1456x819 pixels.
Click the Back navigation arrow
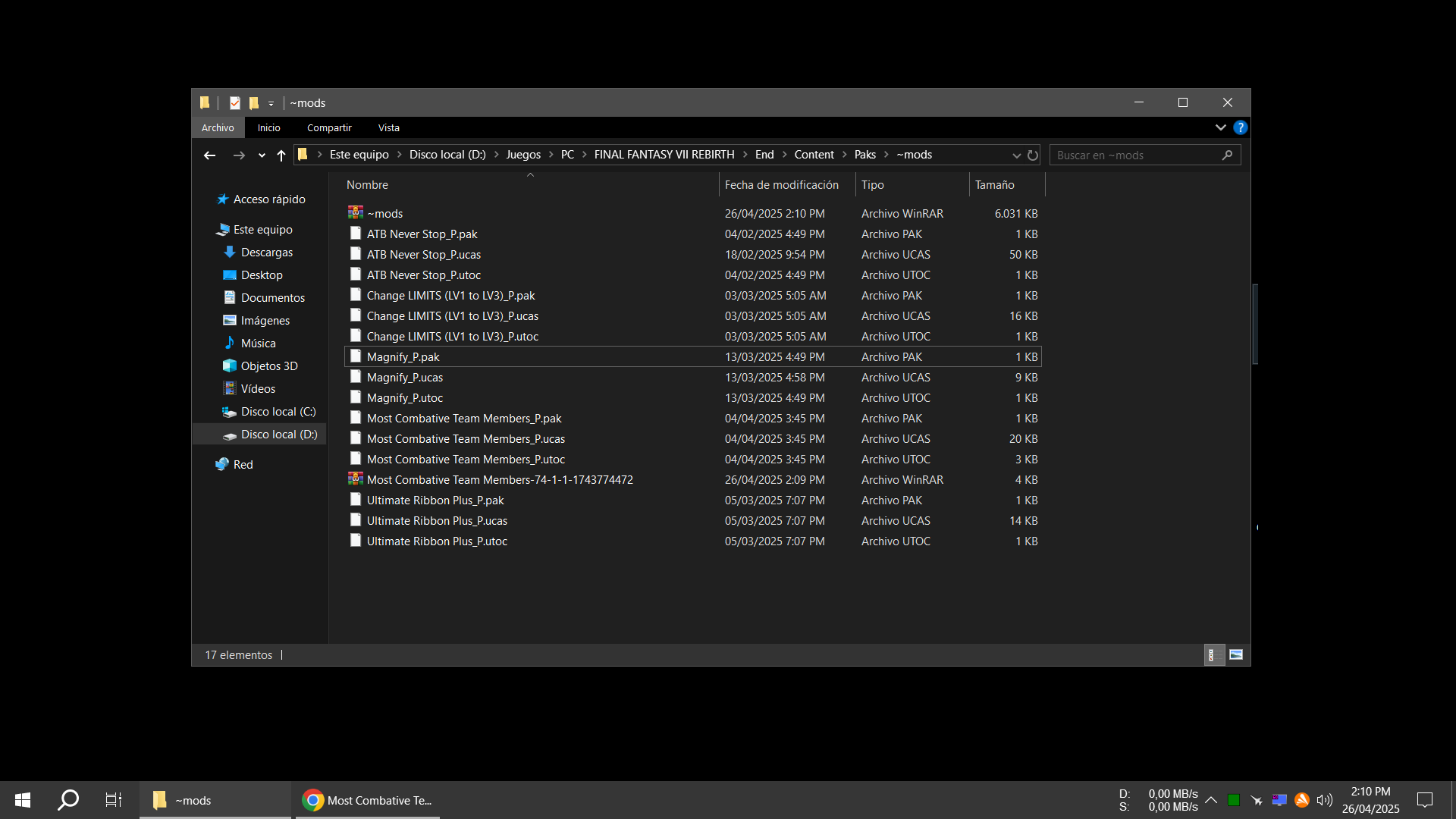coord(210,155)
